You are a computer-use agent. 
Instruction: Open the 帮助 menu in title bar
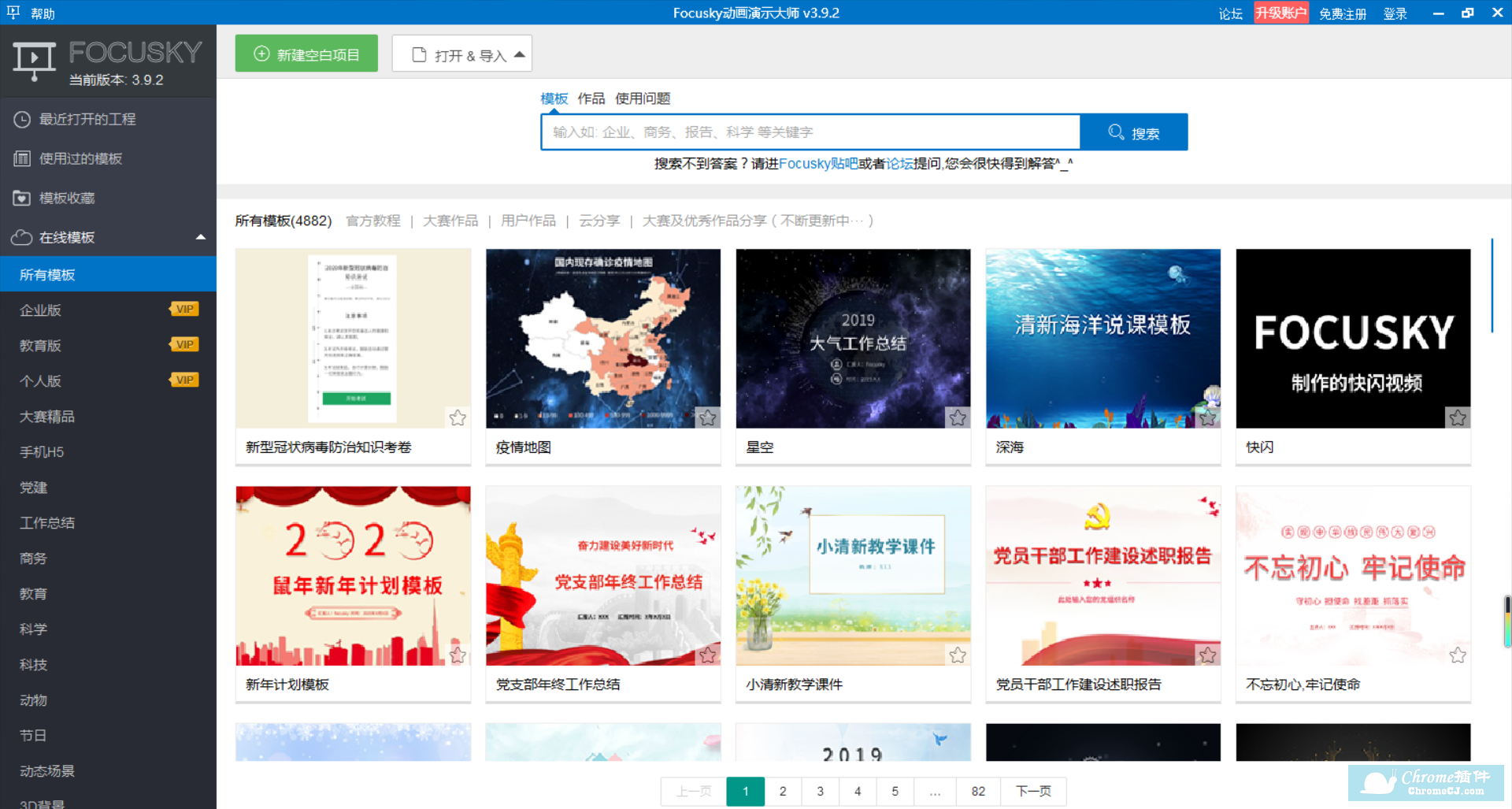[43, 13]
